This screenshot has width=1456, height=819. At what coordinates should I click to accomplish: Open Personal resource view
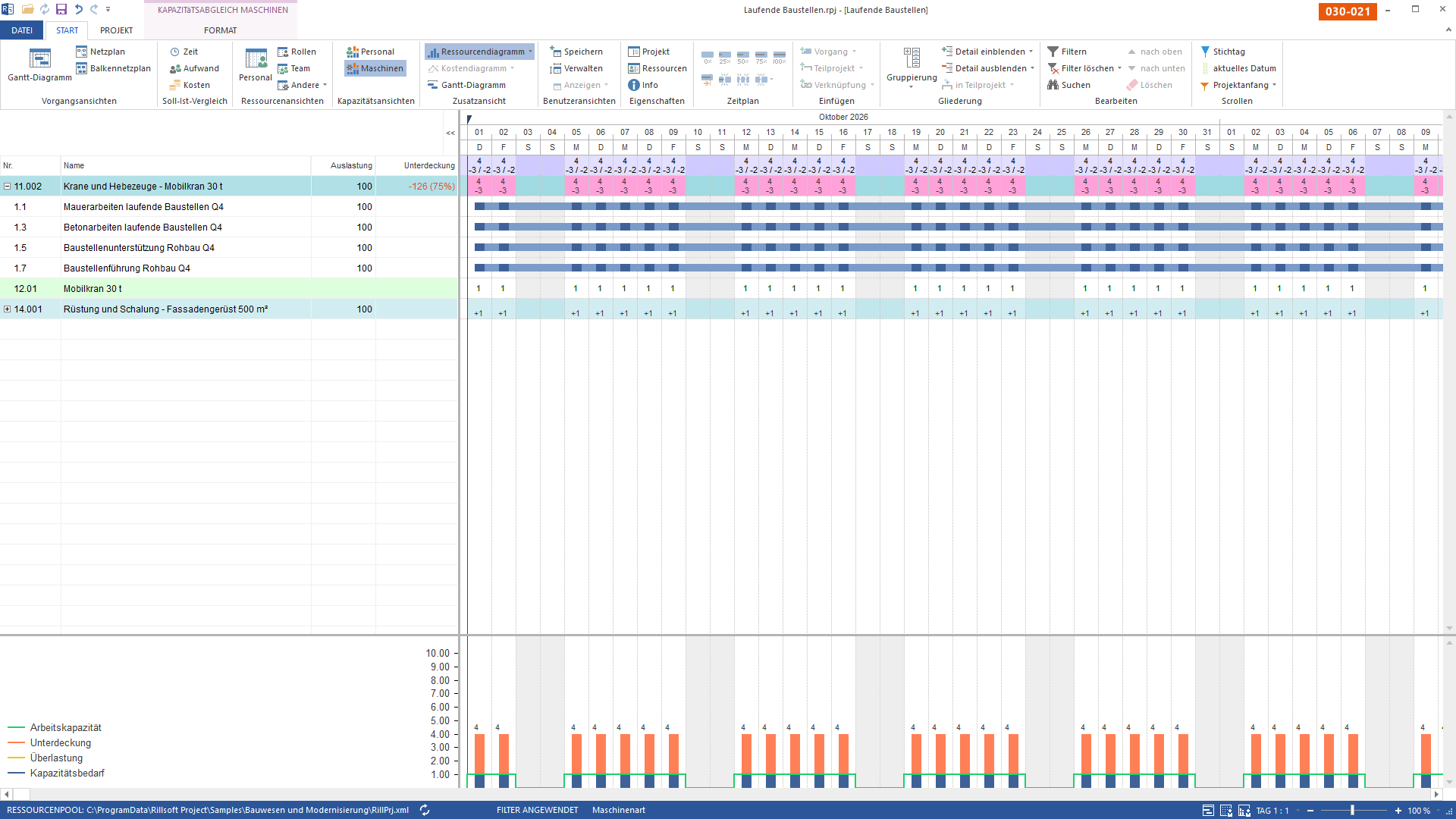tap(256, 64)
